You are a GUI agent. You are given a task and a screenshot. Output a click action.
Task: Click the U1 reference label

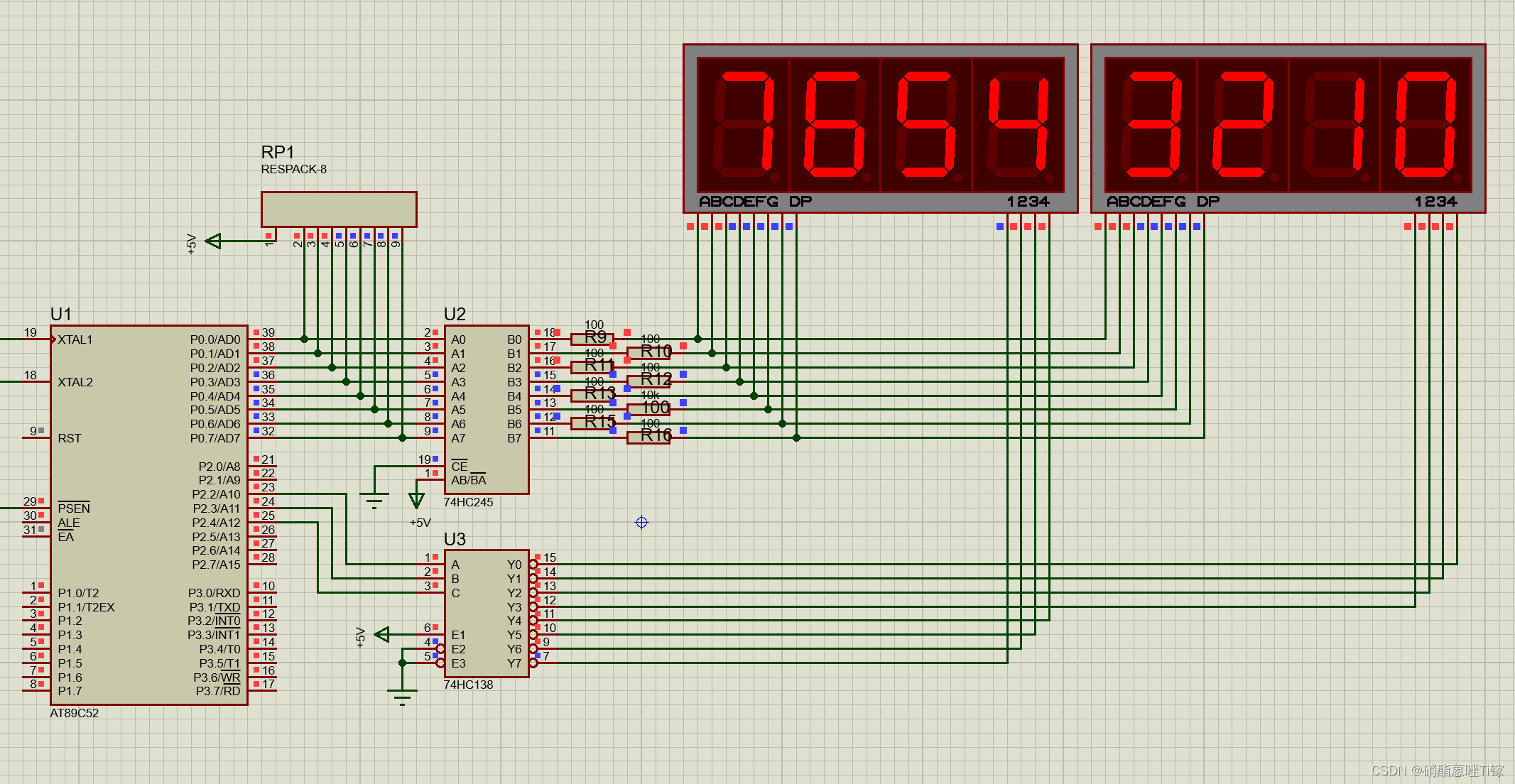tap(61, 315)
